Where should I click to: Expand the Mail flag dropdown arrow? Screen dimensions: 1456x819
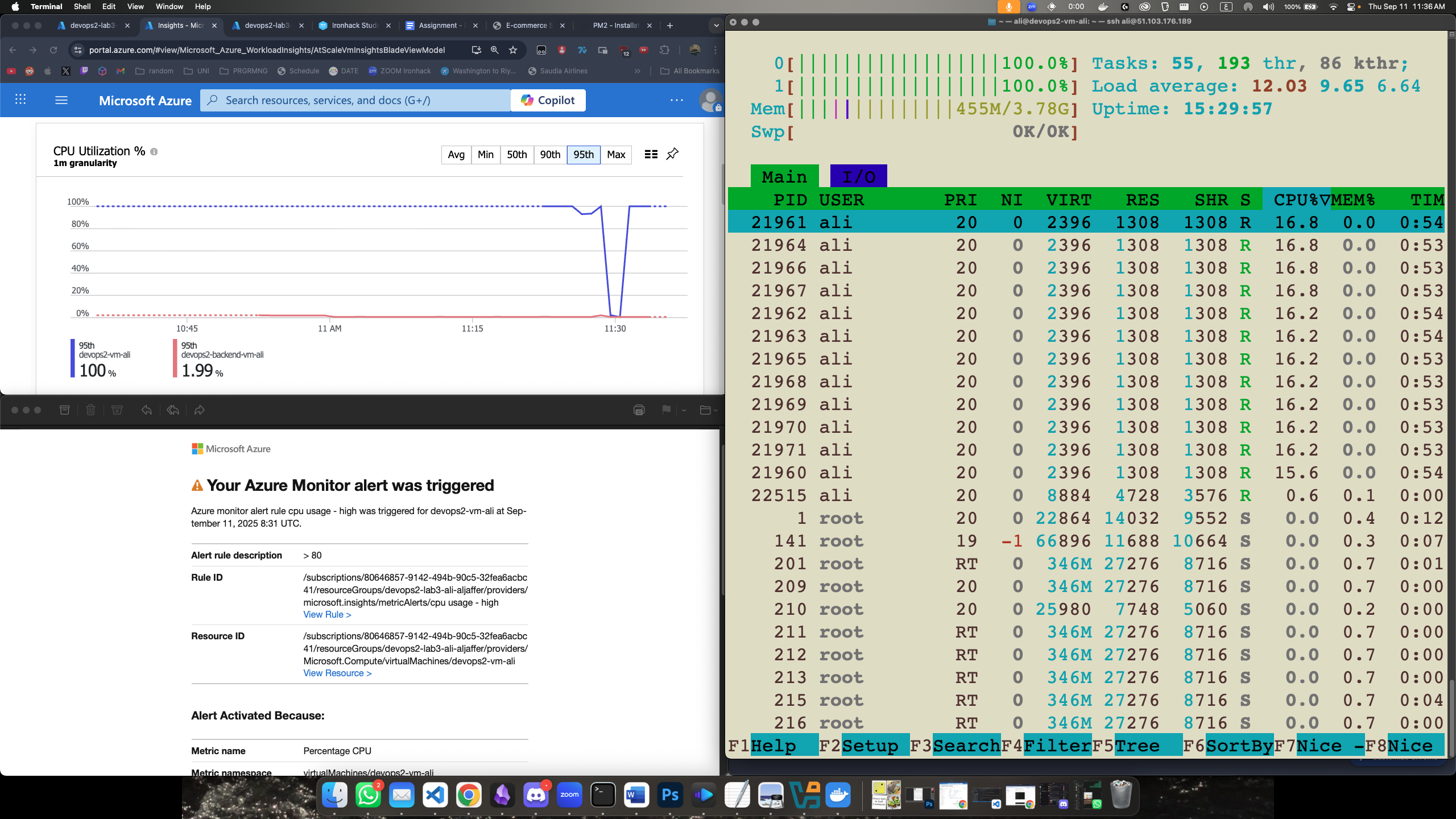[x=684, y=410]
